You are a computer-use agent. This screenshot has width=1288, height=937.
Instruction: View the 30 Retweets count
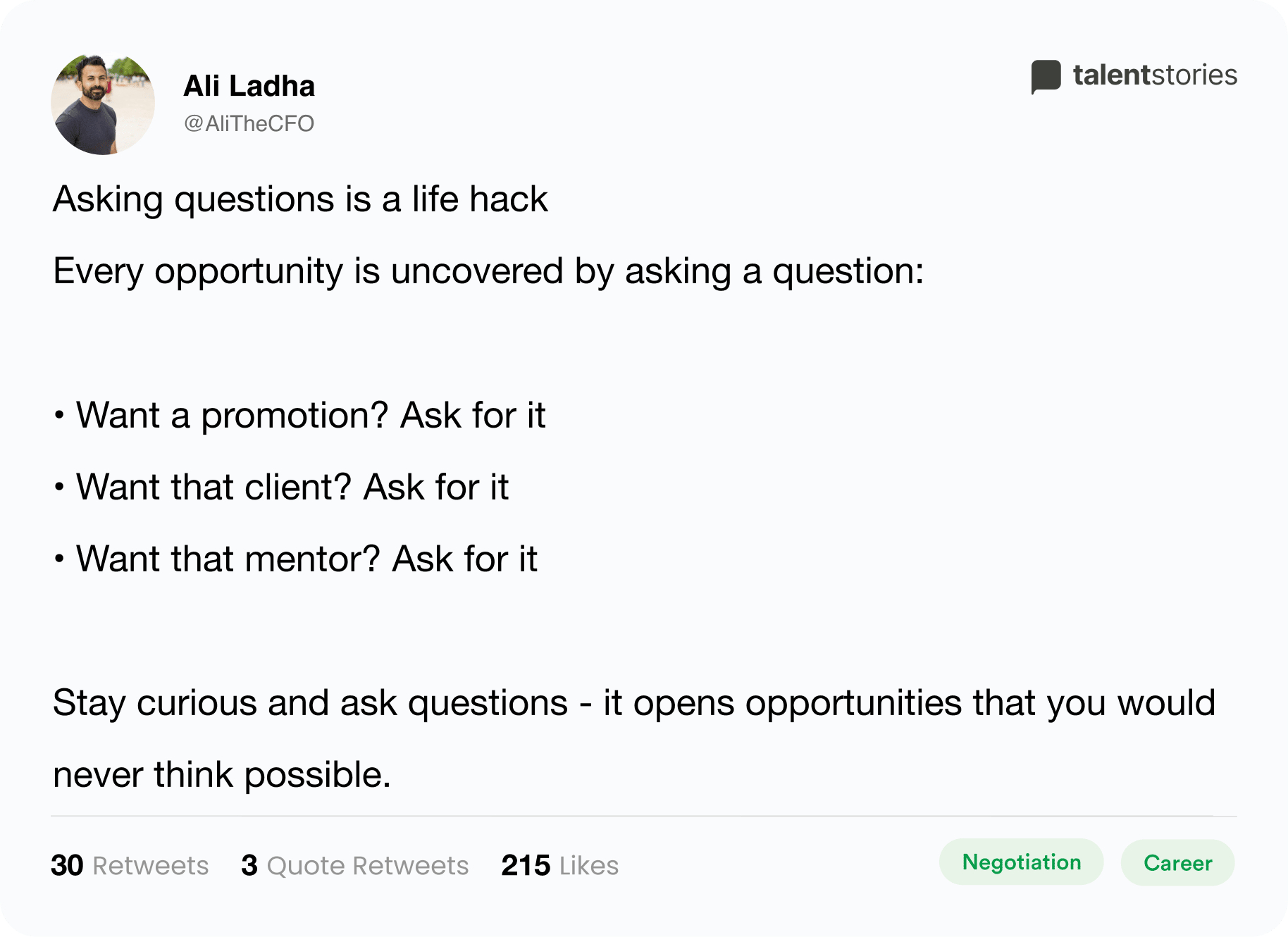point(130,865)
